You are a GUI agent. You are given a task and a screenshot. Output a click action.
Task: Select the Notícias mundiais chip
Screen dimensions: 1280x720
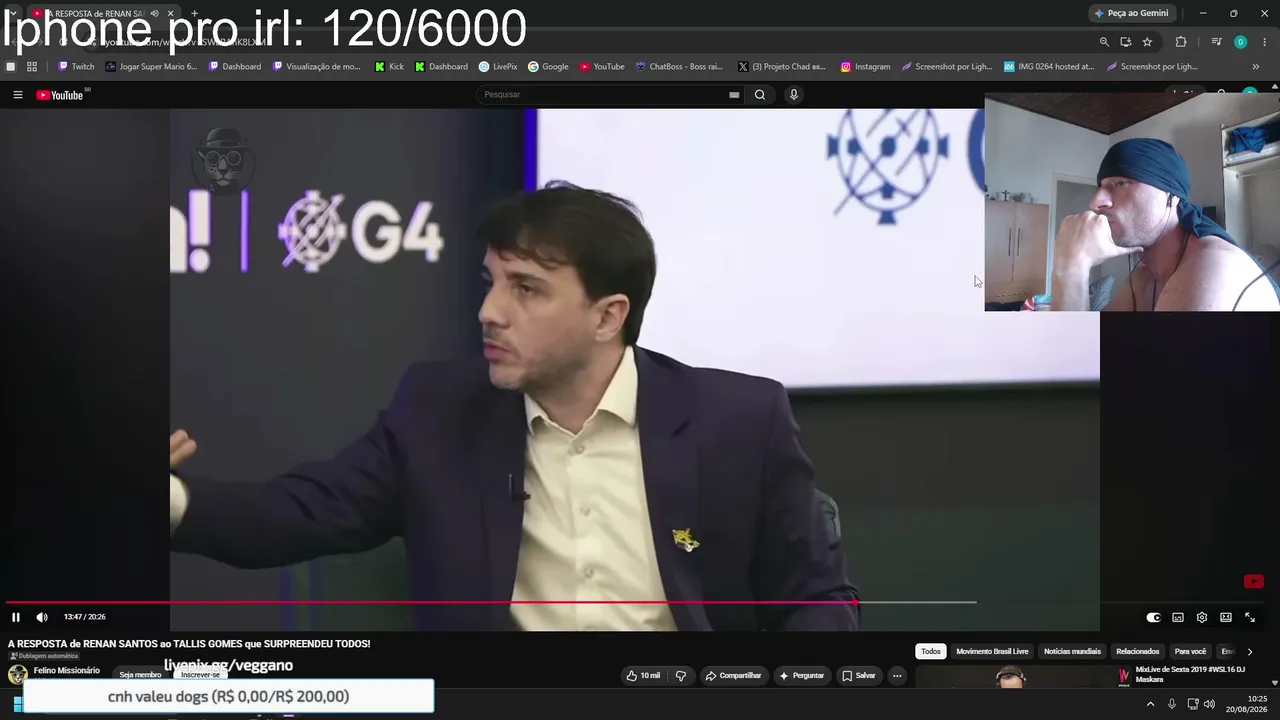point(1072,652)
